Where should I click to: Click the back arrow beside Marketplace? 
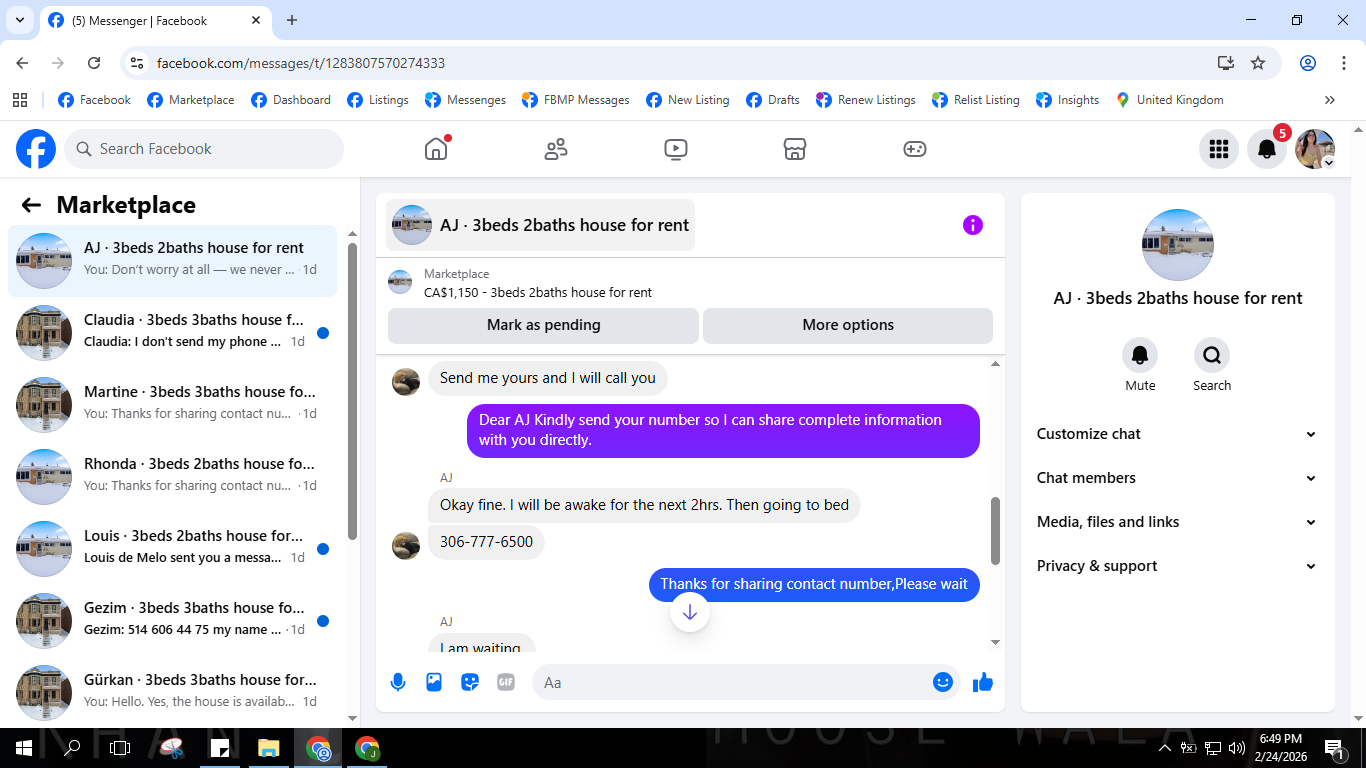coord(31,205)
